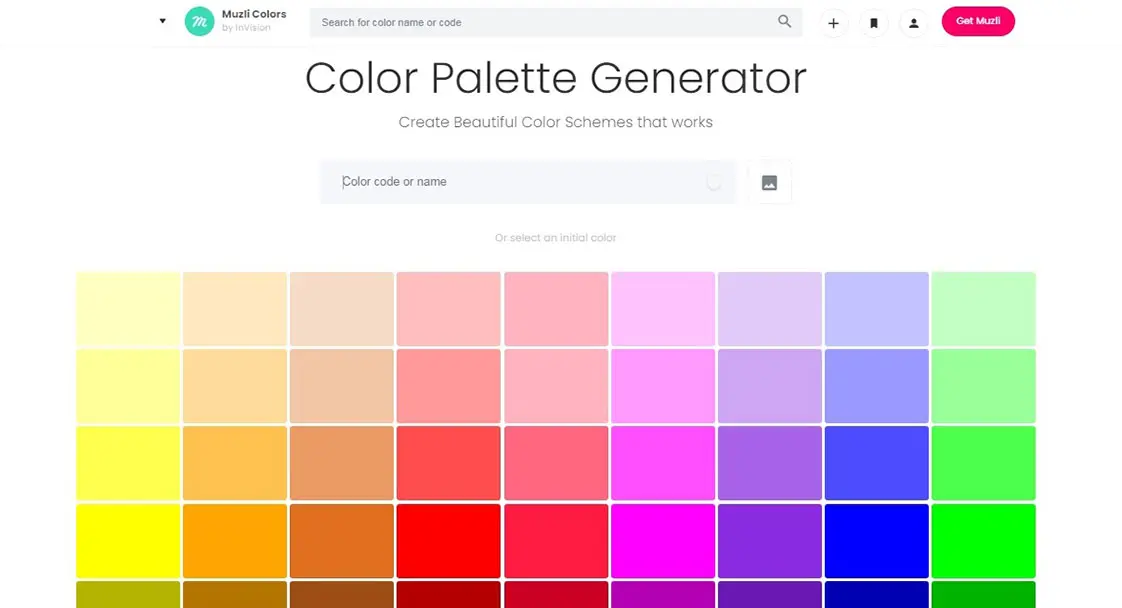
Task: Select the lightest pastel yellow swatch
Action: pos(128,309)
